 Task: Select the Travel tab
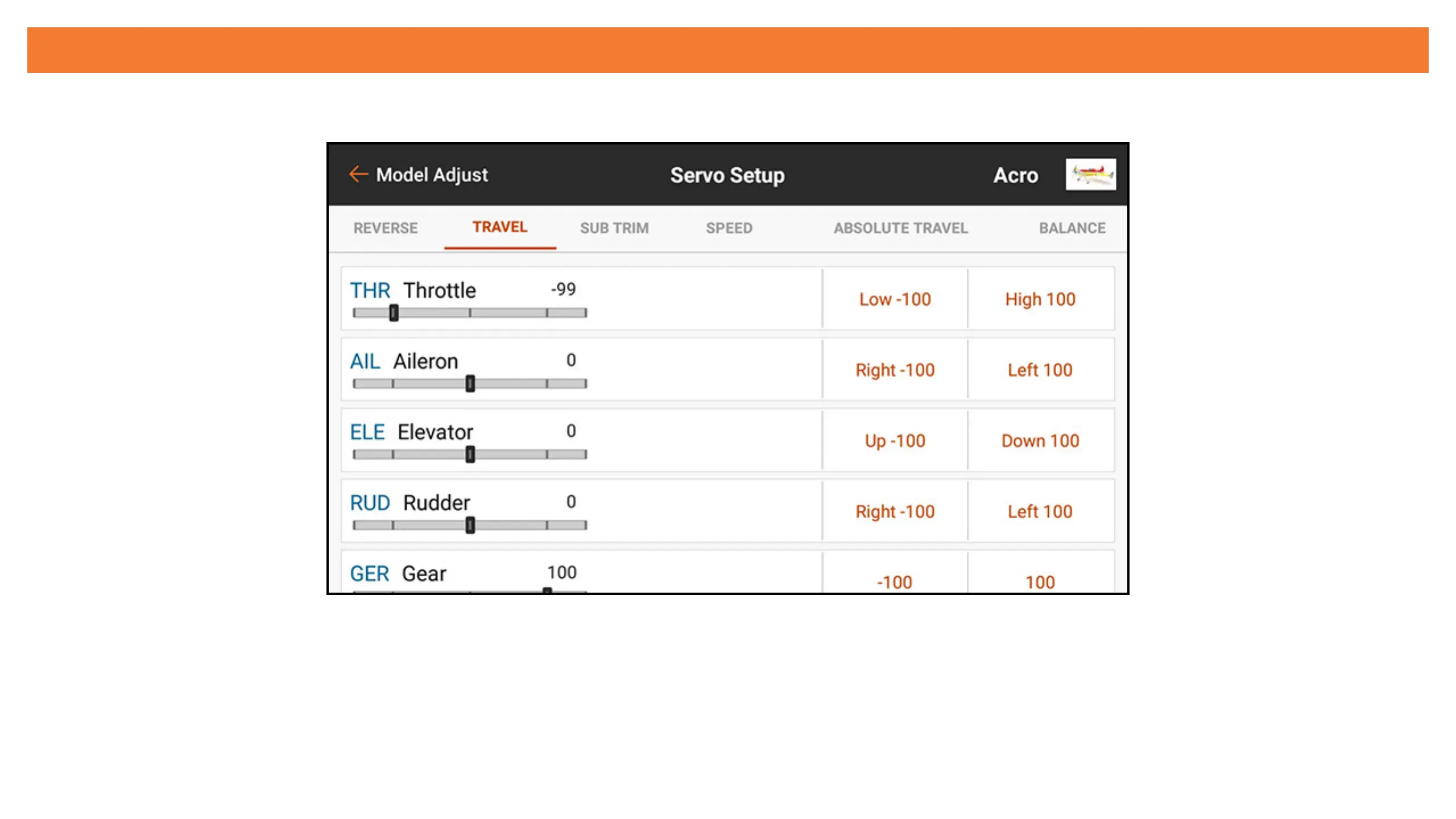pyautogui.click(x=500, y=227)
